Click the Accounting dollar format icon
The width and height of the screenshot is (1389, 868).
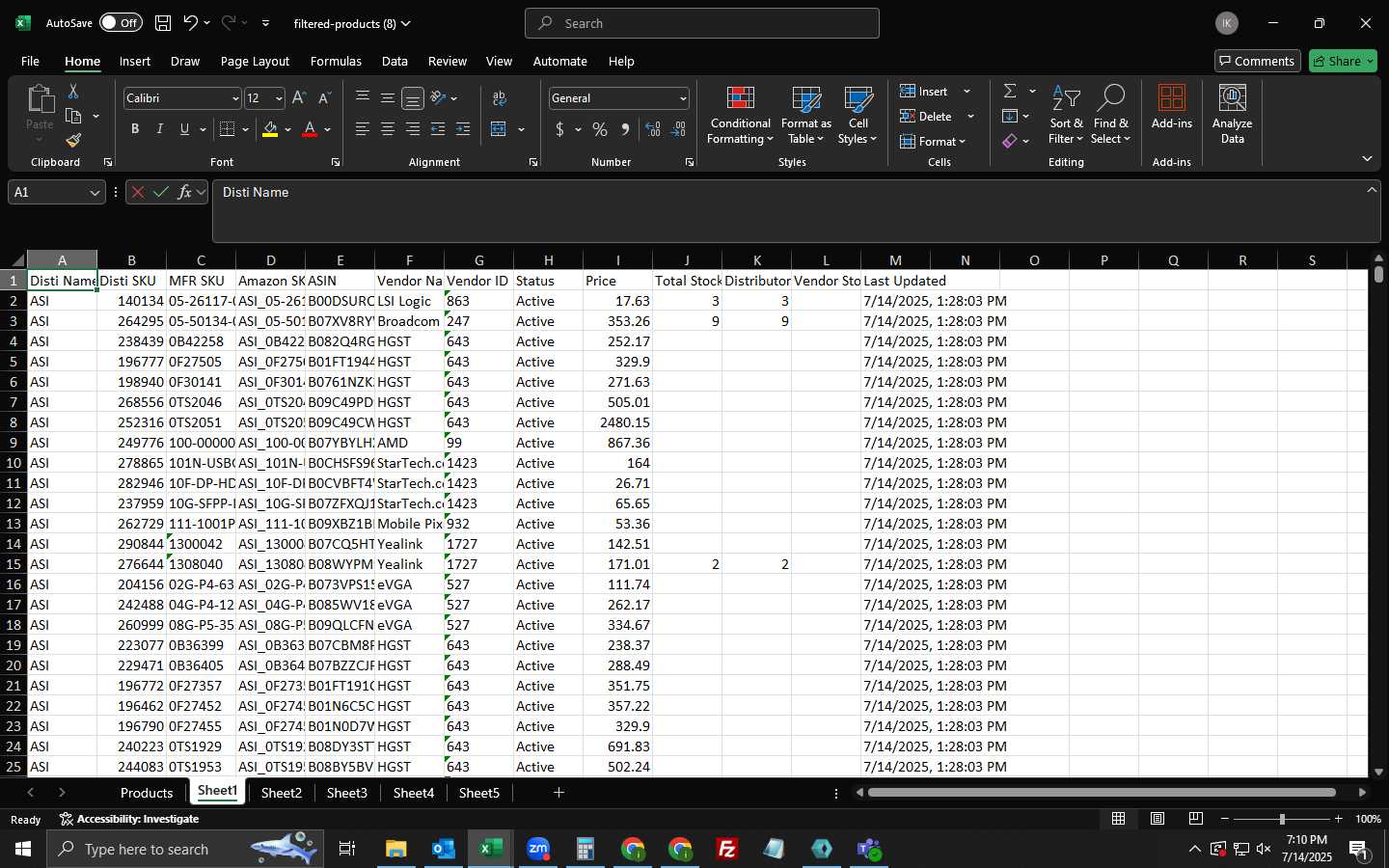tap(559, 129)
